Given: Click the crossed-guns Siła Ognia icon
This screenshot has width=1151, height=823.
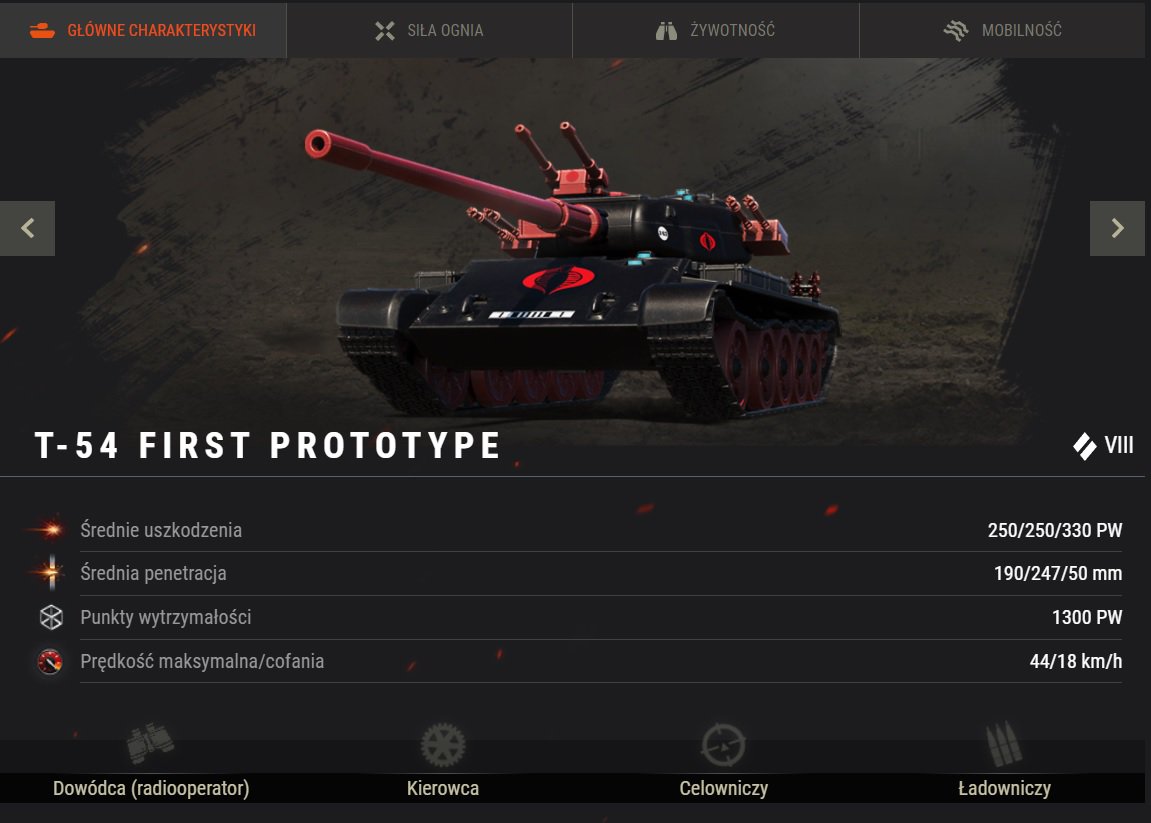Looking at the screenshot, I should point(385,31).
